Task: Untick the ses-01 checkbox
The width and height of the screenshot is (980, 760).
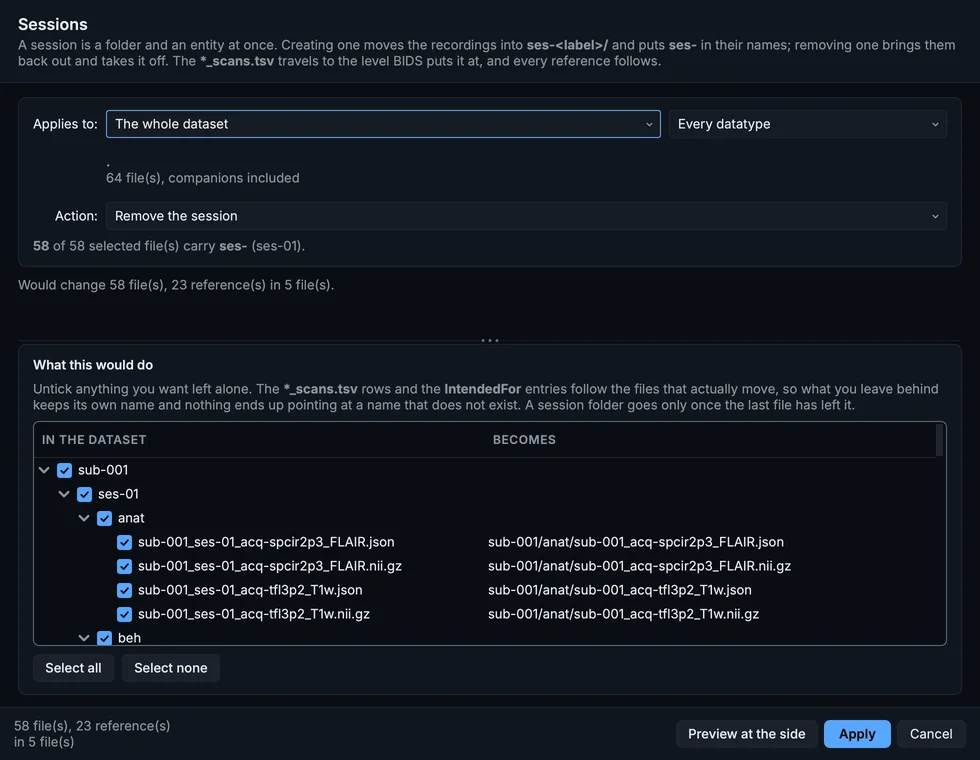Action: (x=84, y=494)
